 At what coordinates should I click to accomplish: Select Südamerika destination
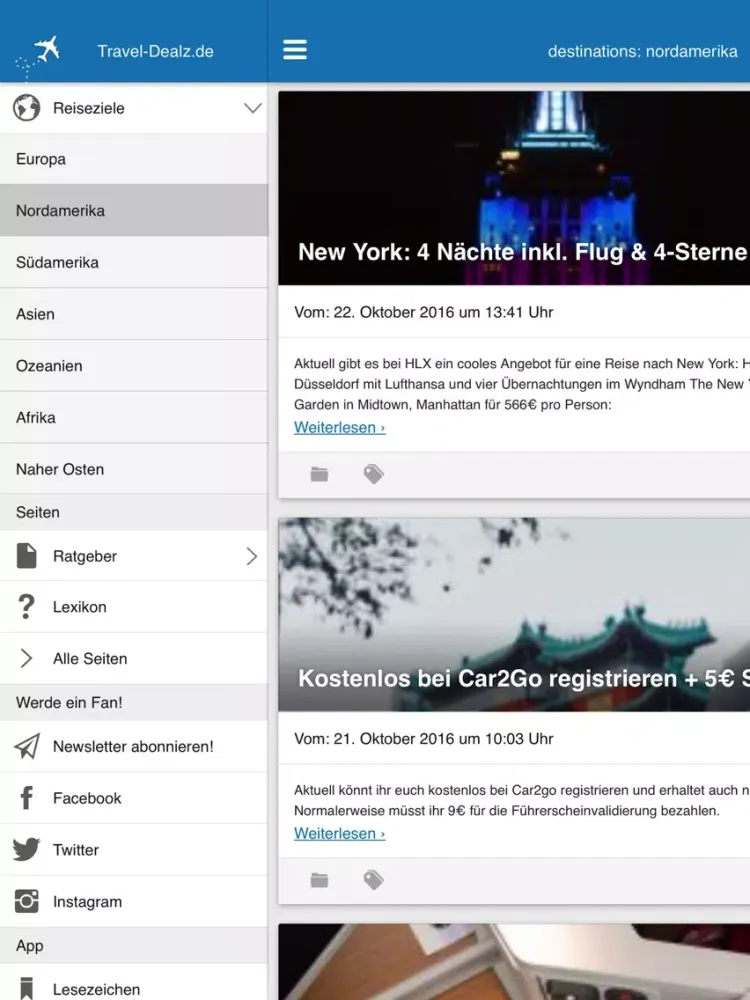(134, 262)
